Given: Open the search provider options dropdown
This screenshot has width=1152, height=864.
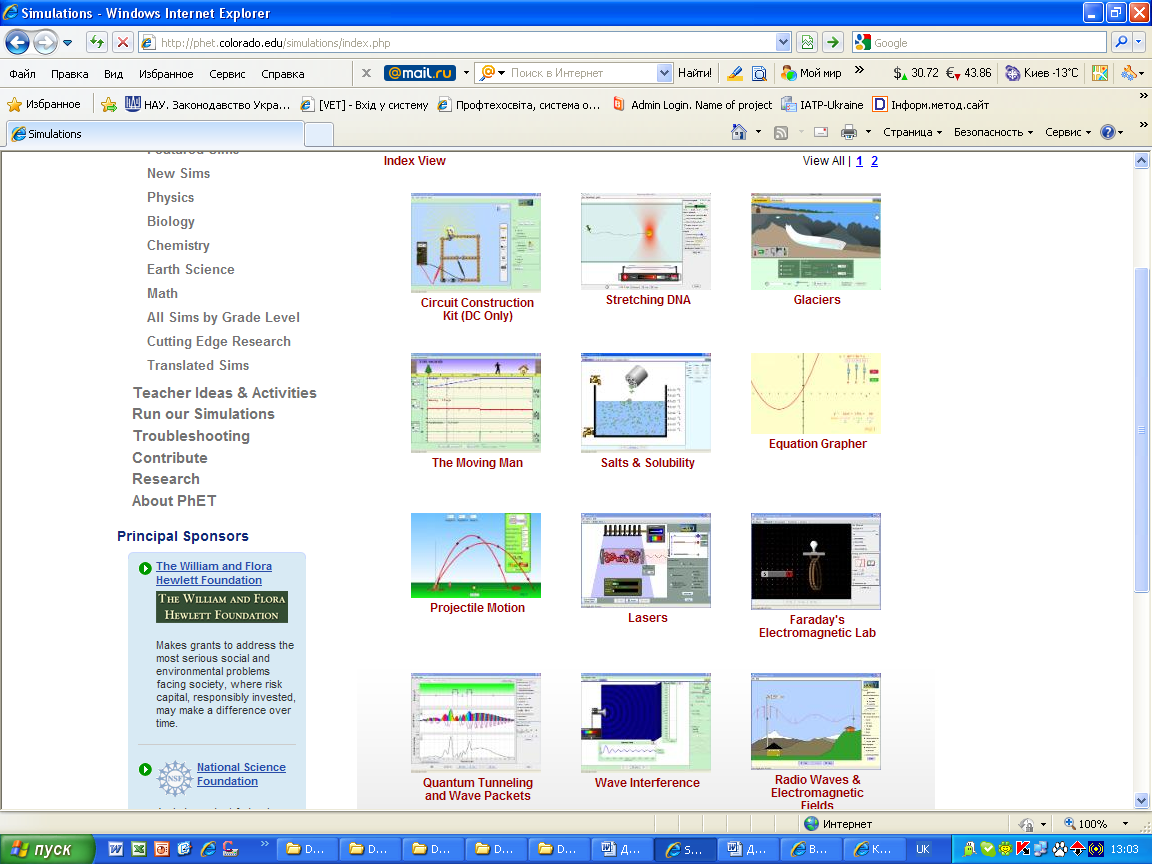Looking at the screenshot, I should [1139, 43].
